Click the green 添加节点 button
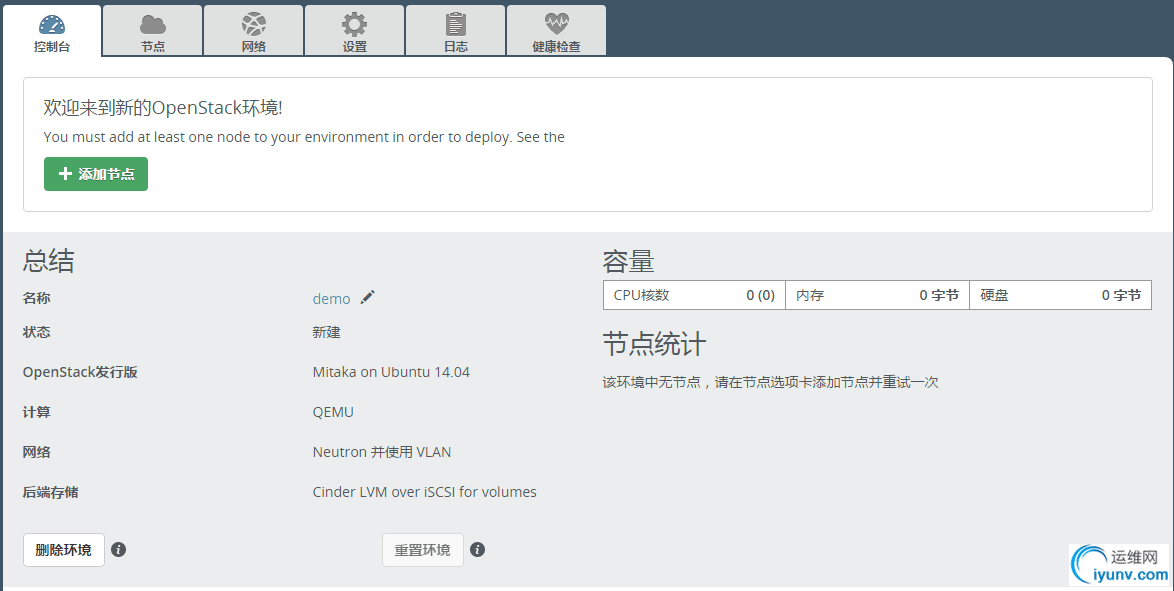 pos(96,174)
